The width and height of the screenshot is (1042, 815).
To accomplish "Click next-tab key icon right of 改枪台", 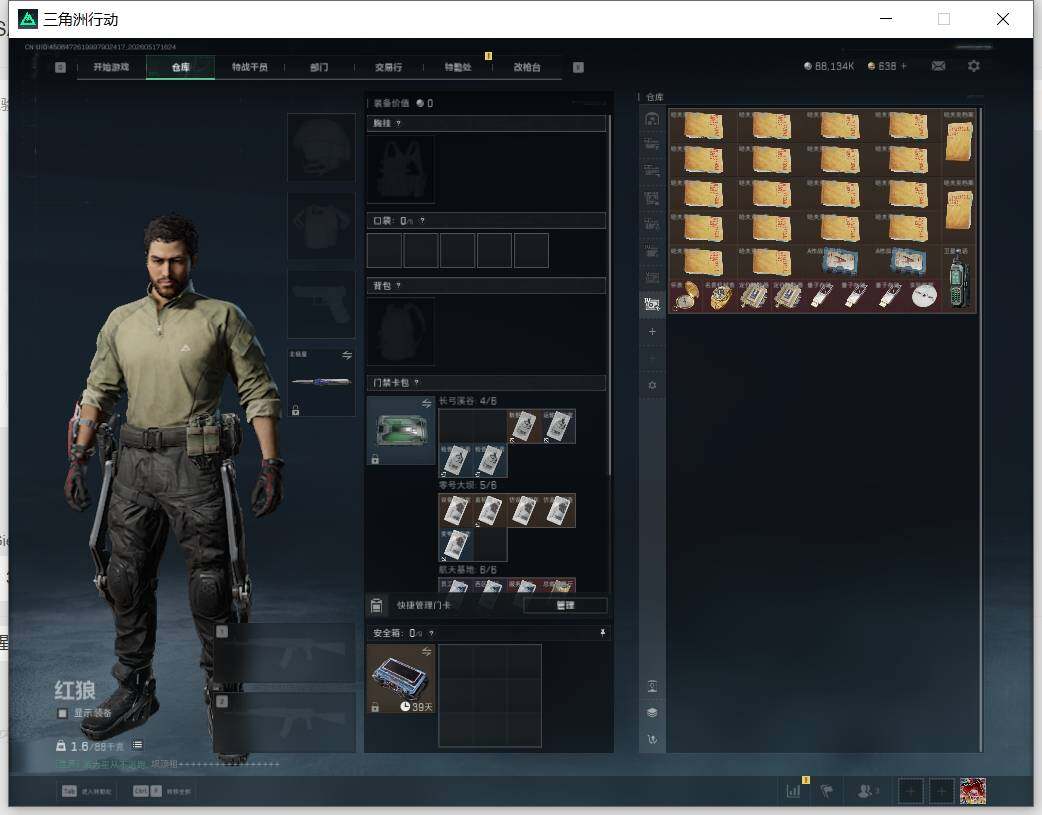I will [578, 67].
